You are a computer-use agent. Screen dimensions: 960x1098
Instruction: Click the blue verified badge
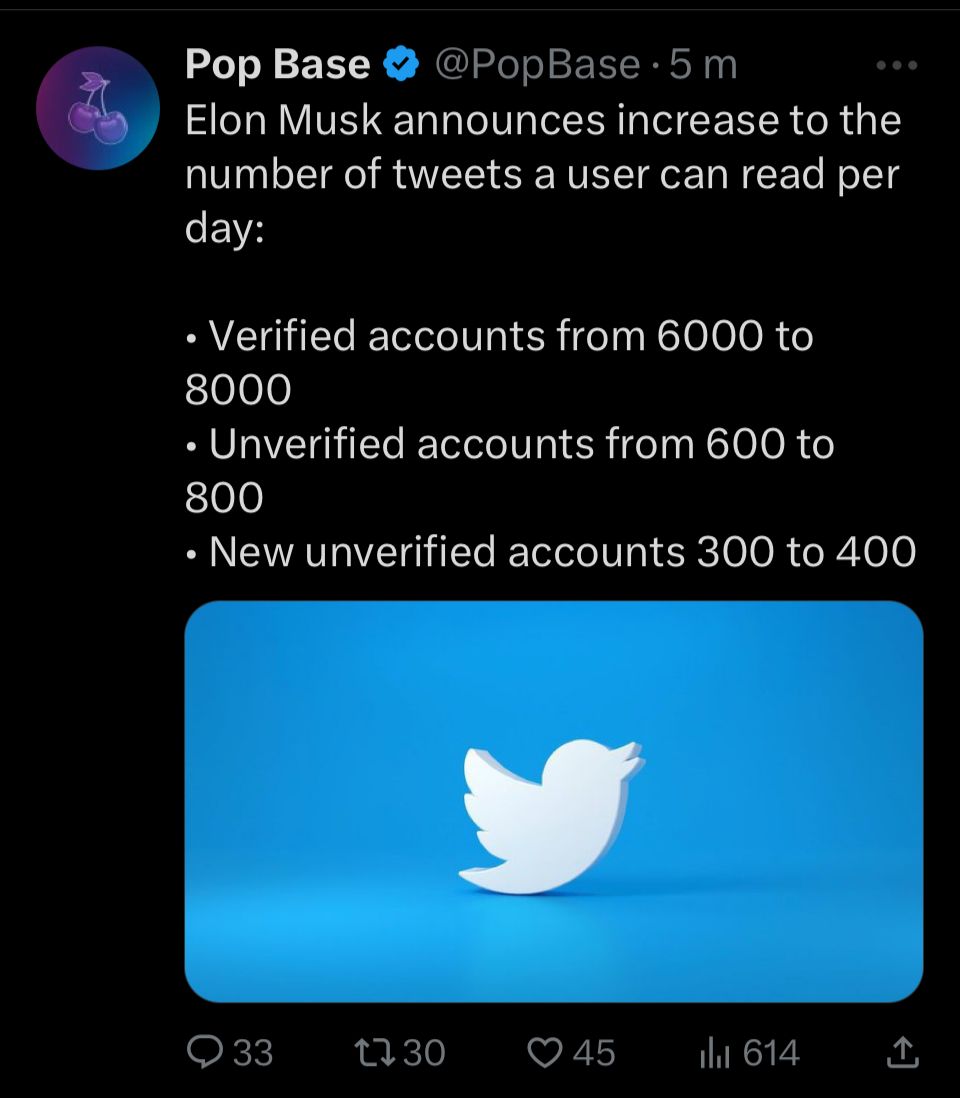click(401, 65)
